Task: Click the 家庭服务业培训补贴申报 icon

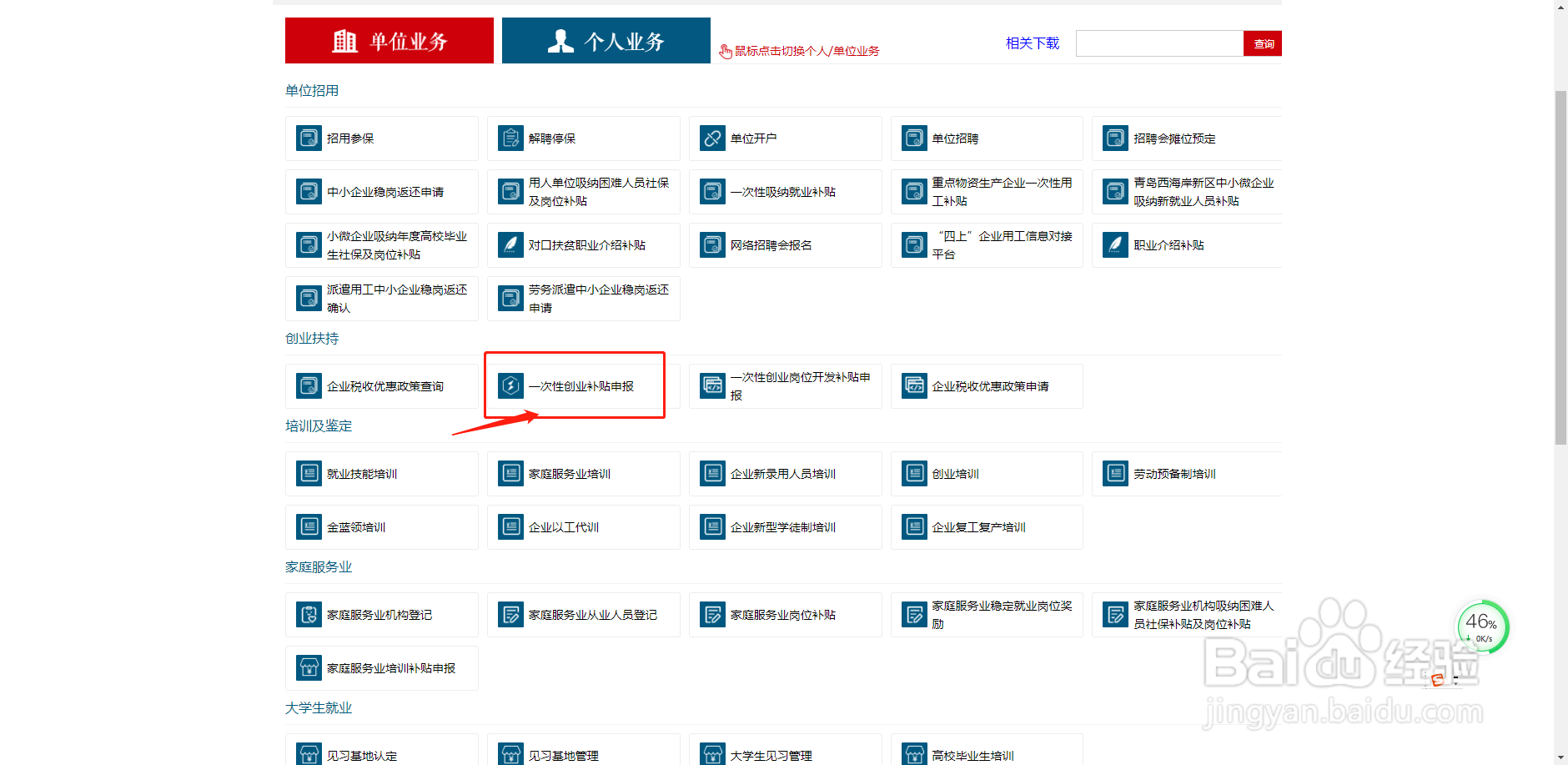Action: (309, 668)
